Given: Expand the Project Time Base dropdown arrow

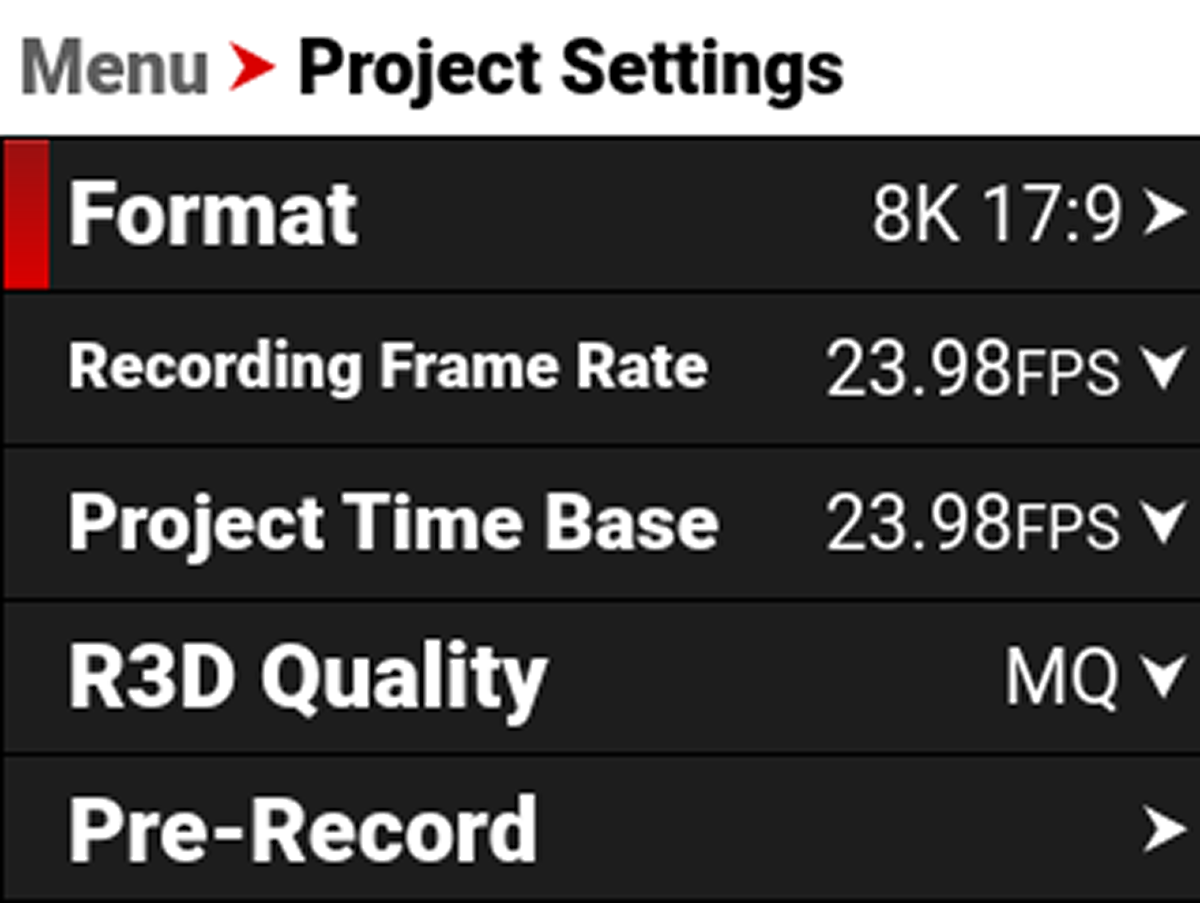Looking at the screenshot, I should click(1164, 524).
